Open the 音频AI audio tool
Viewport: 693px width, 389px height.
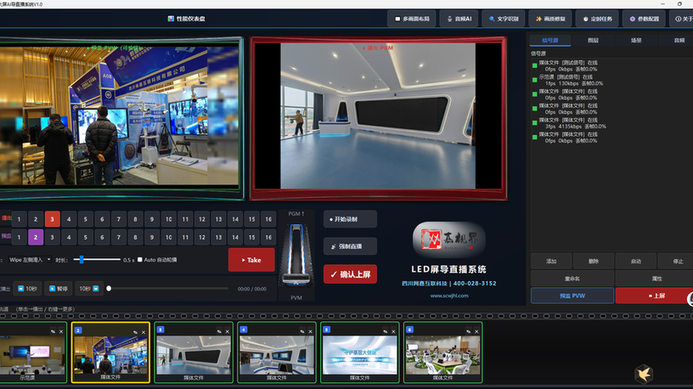(458, 19)
